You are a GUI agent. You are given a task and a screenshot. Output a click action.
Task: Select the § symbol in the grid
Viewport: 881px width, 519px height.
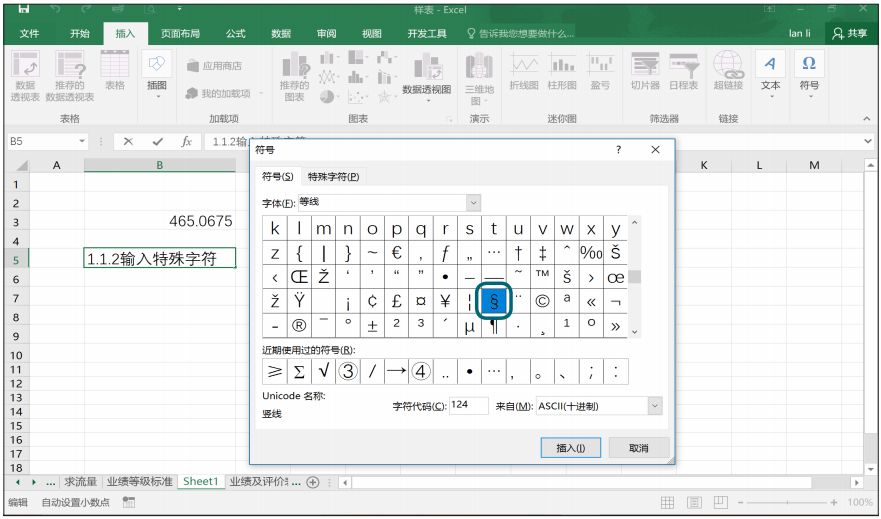494,302
